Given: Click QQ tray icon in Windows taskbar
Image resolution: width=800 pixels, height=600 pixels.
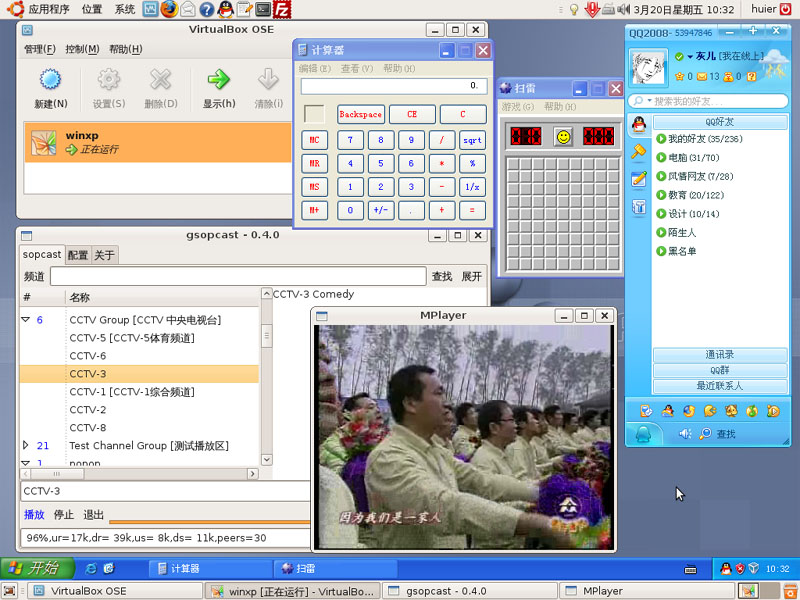Looking at the screenshot, I should click(726, 568).
